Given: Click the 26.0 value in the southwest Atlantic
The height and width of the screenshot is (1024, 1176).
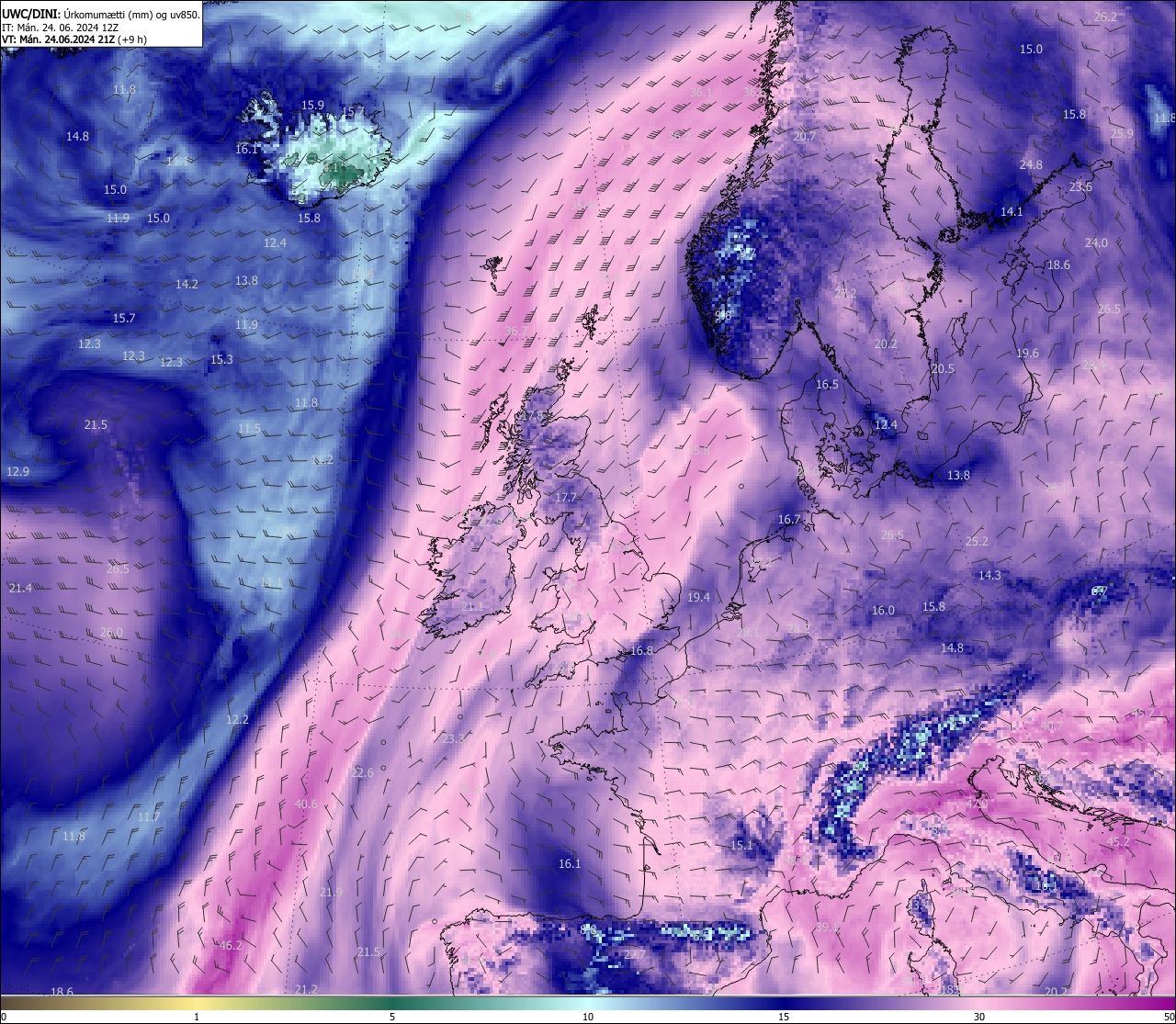Looking at the screenshot, I should point(111,633).
